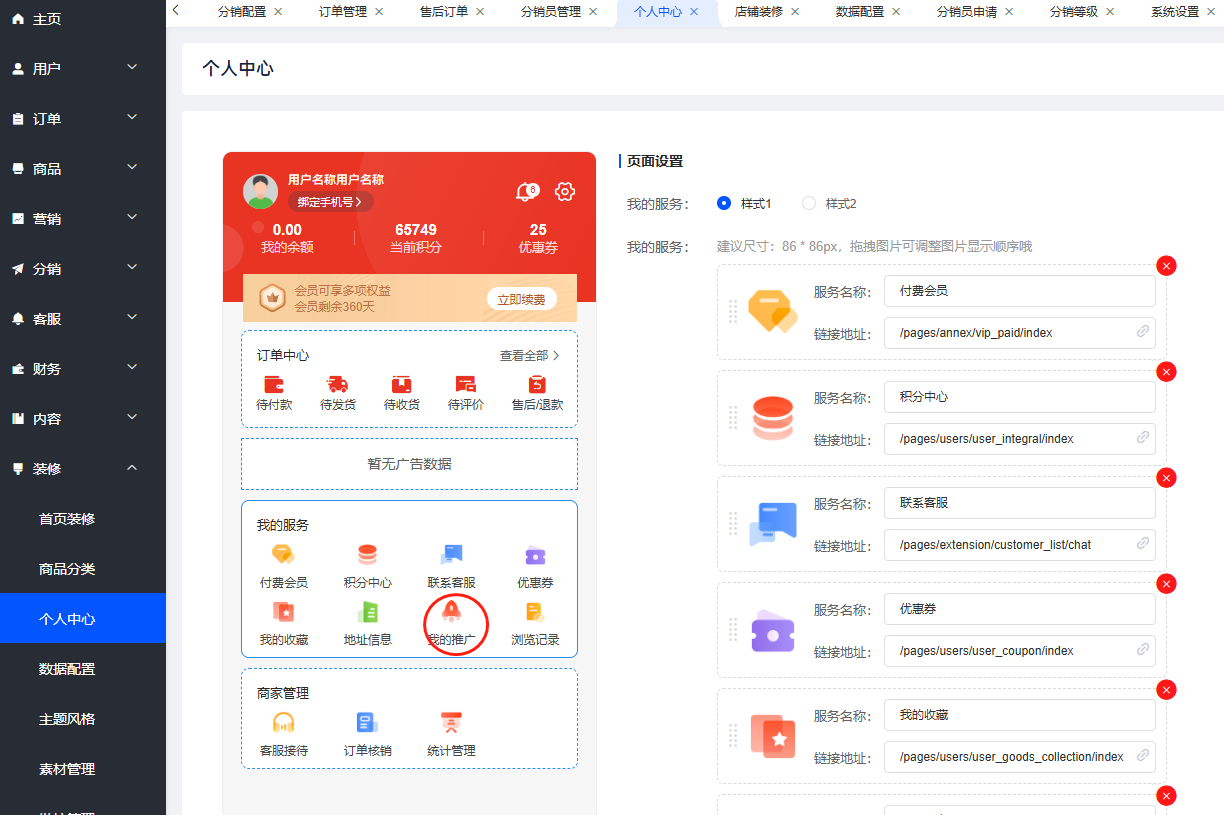The height and width of the screenshot is (815, 1224).
Task: Switch to the 分销员管理 tab
Action: (x=551, y=12)
